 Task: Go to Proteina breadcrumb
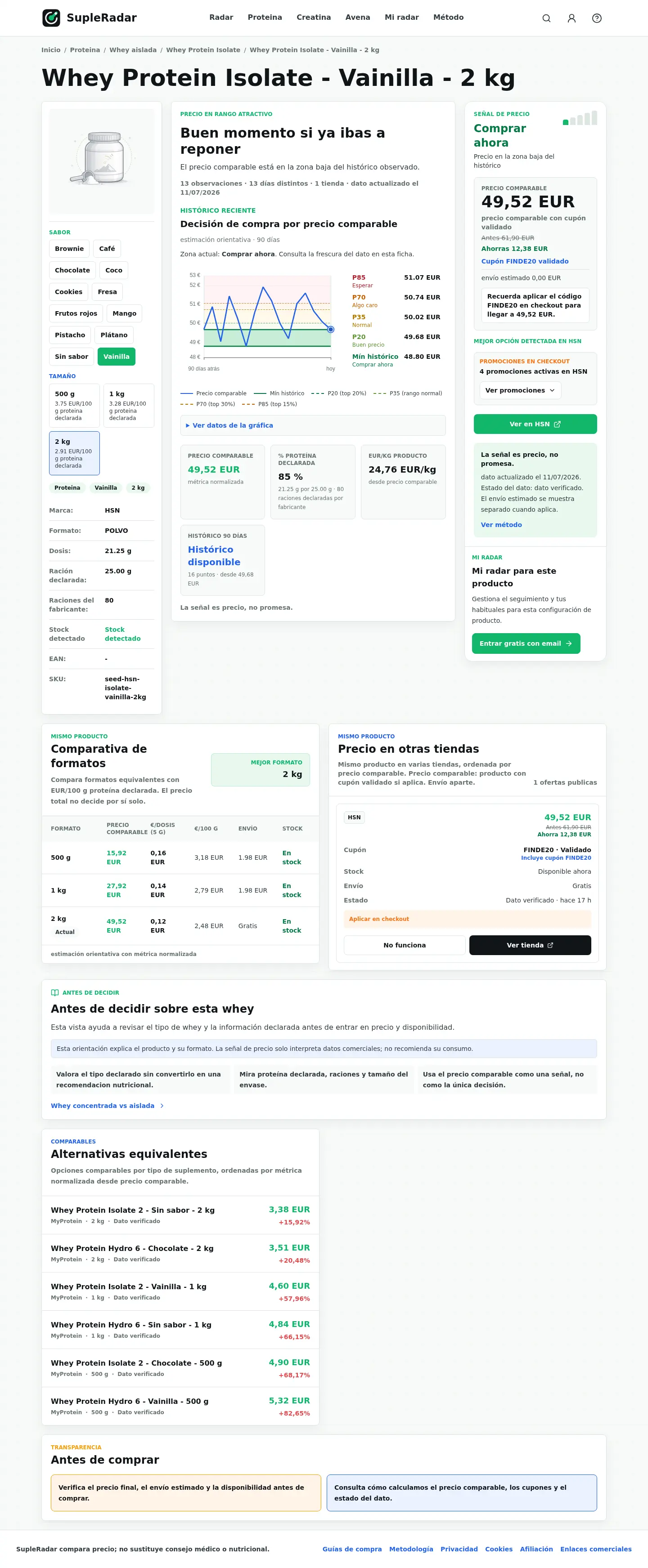coord(85,50)
